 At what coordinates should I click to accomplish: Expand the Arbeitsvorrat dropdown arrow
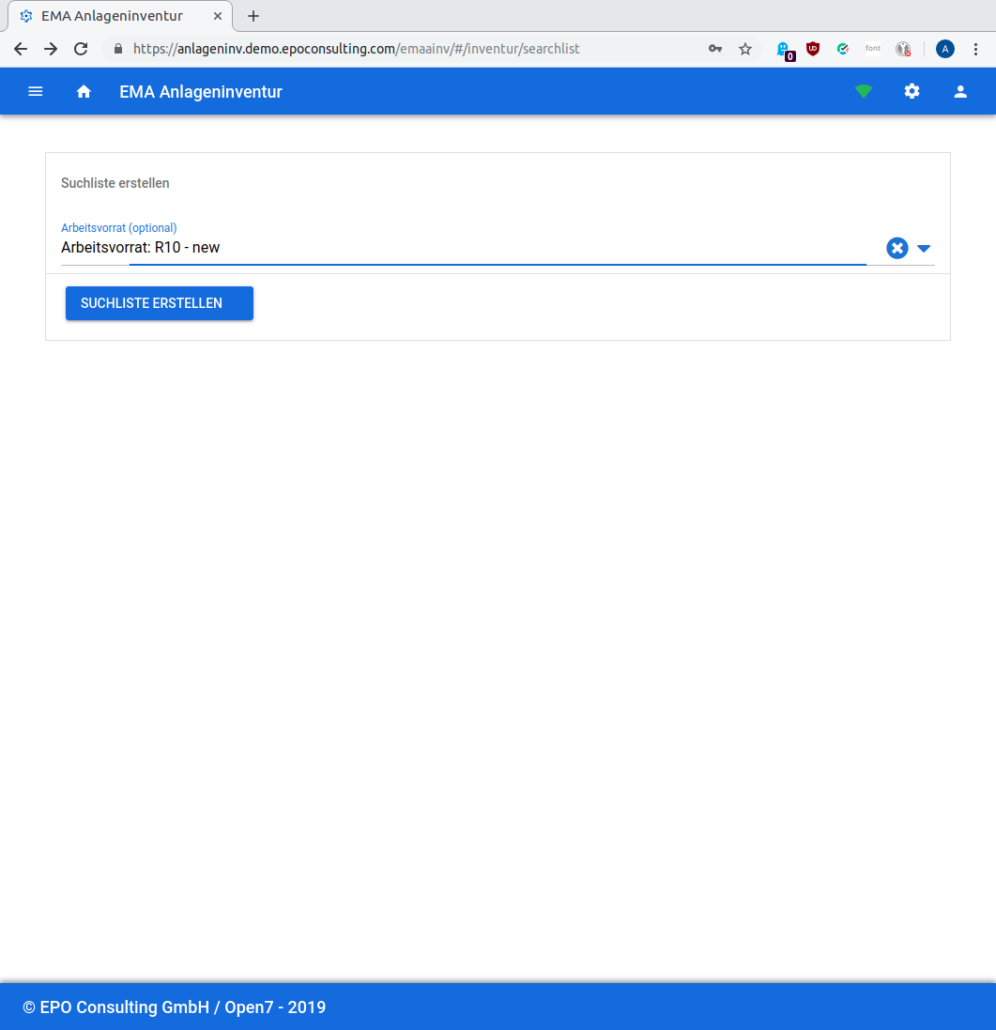click(924, 248)
